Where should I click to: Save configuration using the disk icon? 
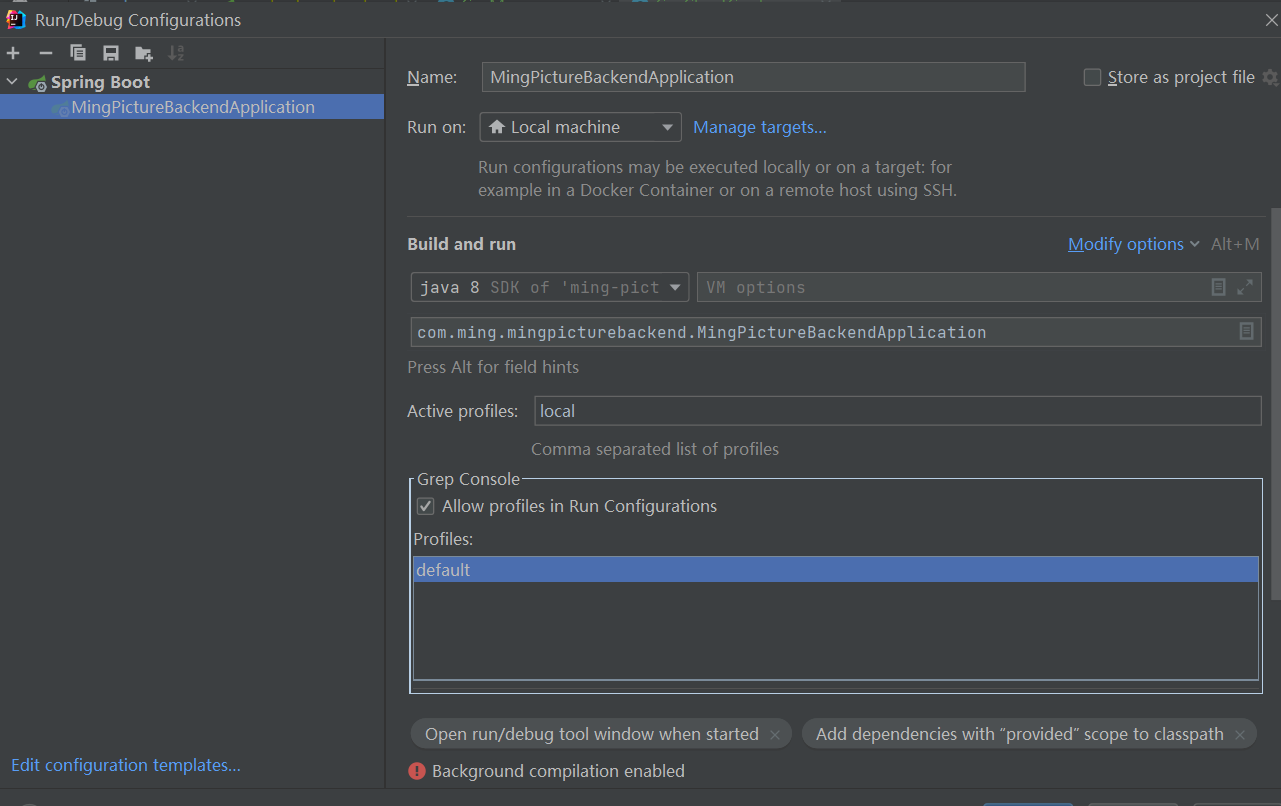111,53
